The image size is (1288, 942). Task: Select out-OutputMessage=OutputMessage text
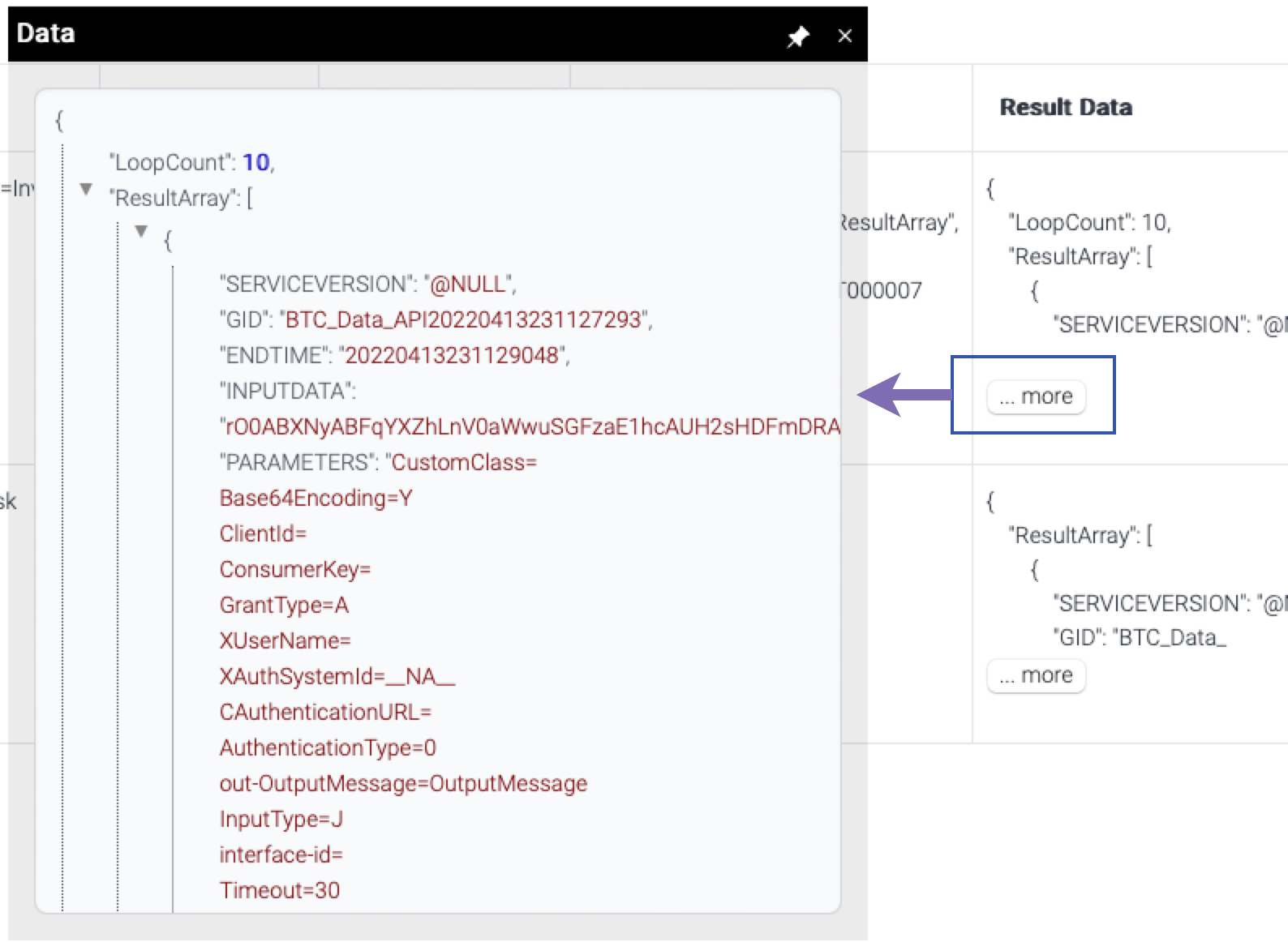(403, 784)
